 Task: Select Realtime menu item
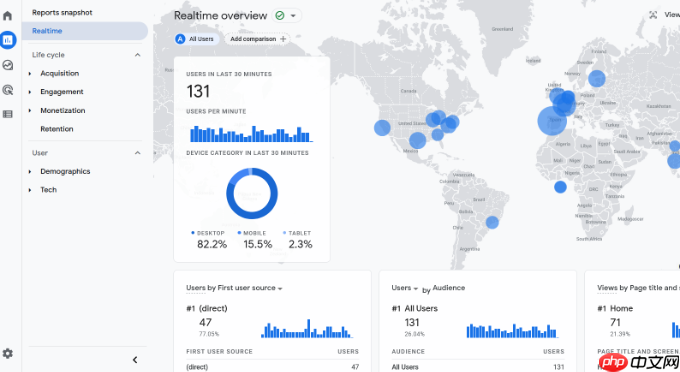point(85,31)
